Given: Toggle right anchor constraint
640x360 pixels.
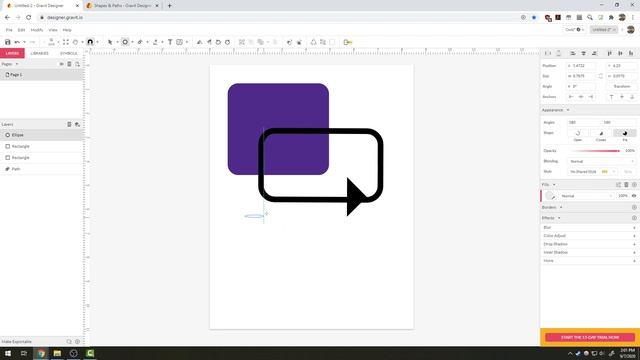Looking at the screenshot, I should (x=591, y=97).
